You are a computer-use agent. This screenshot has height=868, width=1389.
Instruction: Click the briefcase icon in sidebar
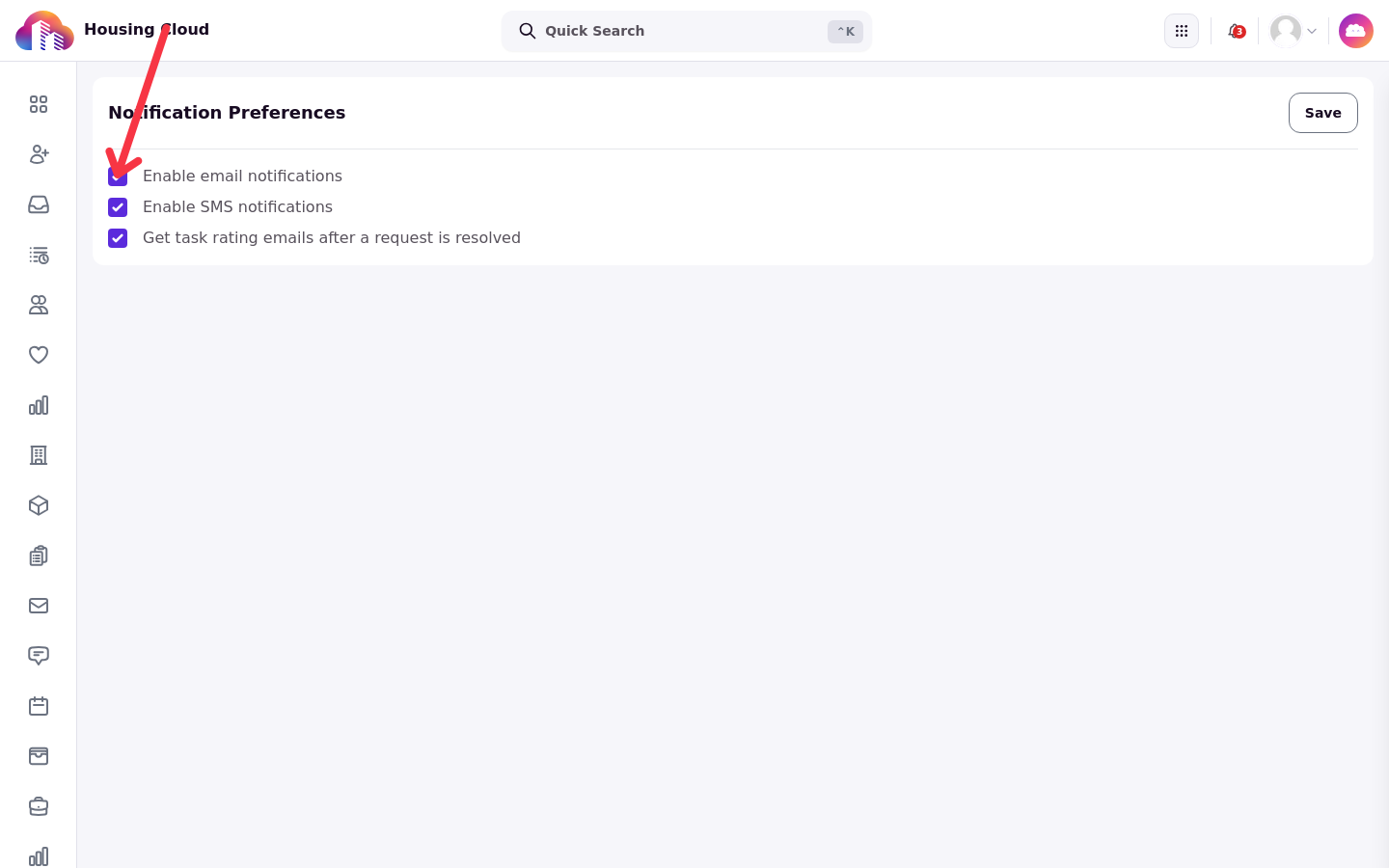click(x=39, y=806)
